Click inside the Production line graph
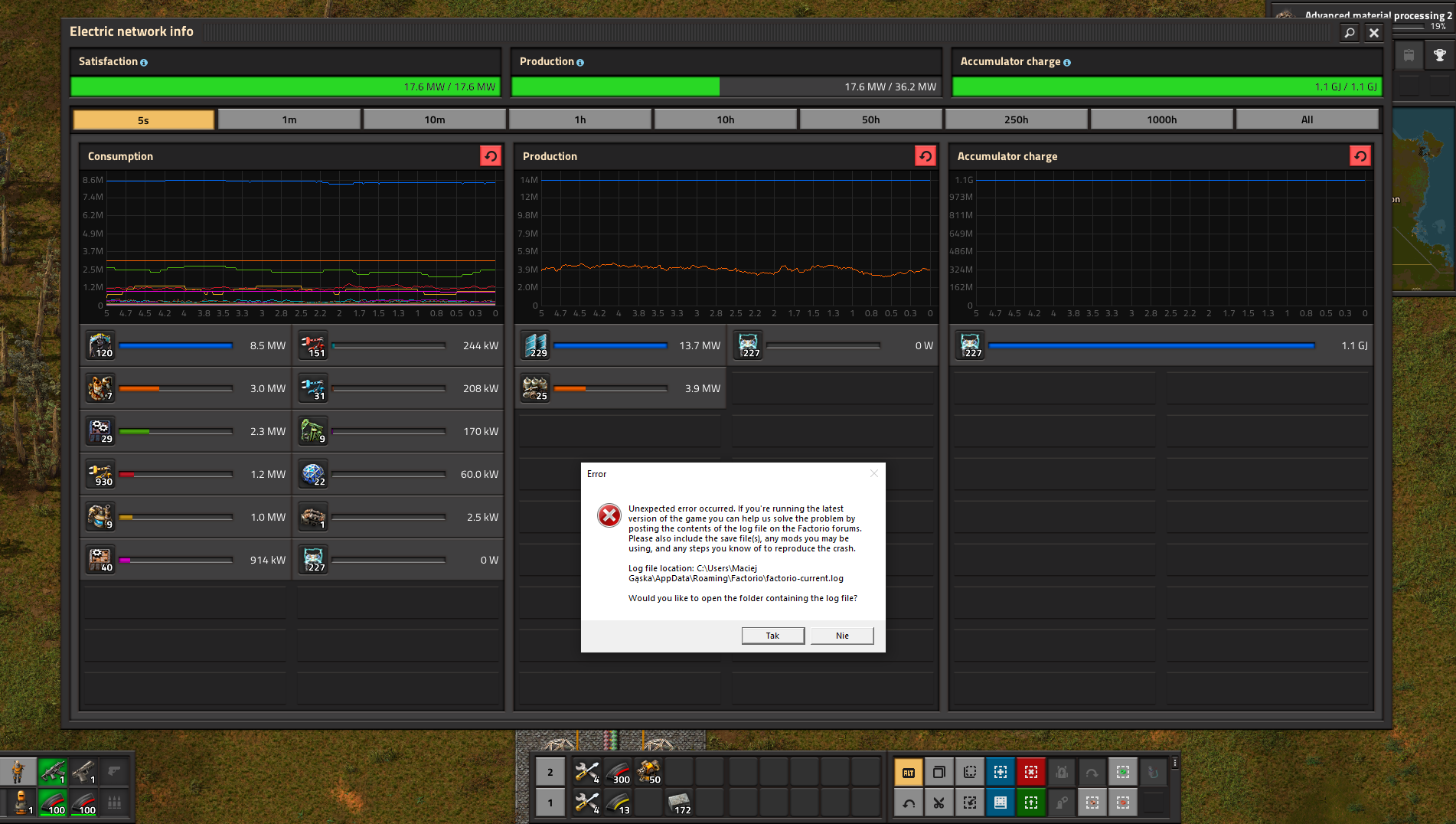 click(x=736, y=242)
